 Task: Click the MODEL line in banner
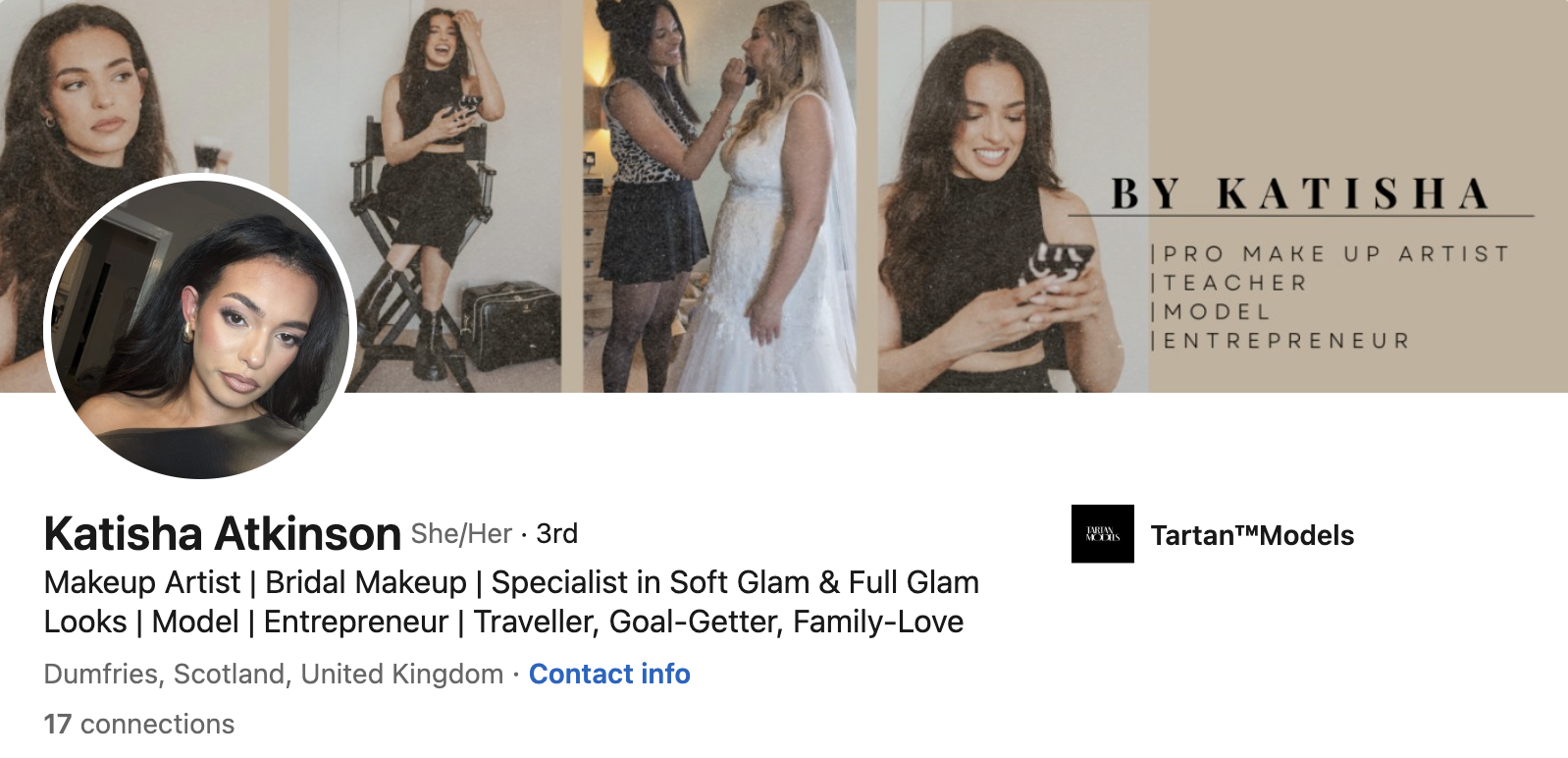tap(1211, 311)
